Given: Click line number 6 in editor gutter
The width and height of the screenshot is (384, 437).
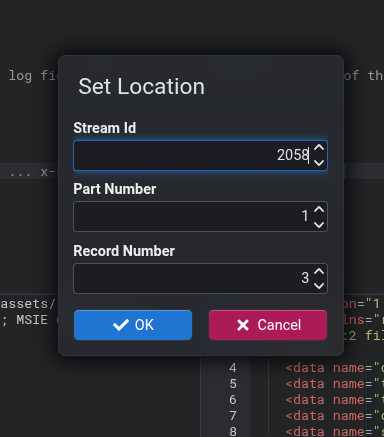Looking at the screenshot, I should tap(233, 400).
